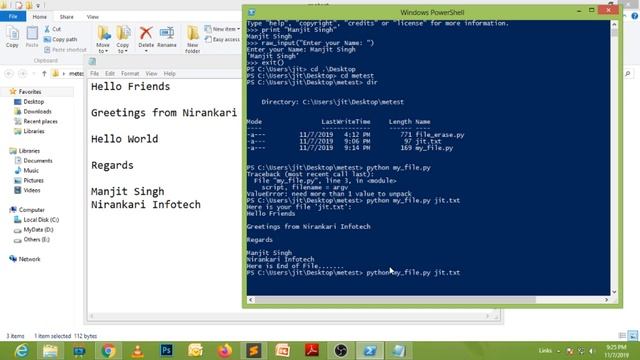Open Notepad's Help menu

point(169,73)
